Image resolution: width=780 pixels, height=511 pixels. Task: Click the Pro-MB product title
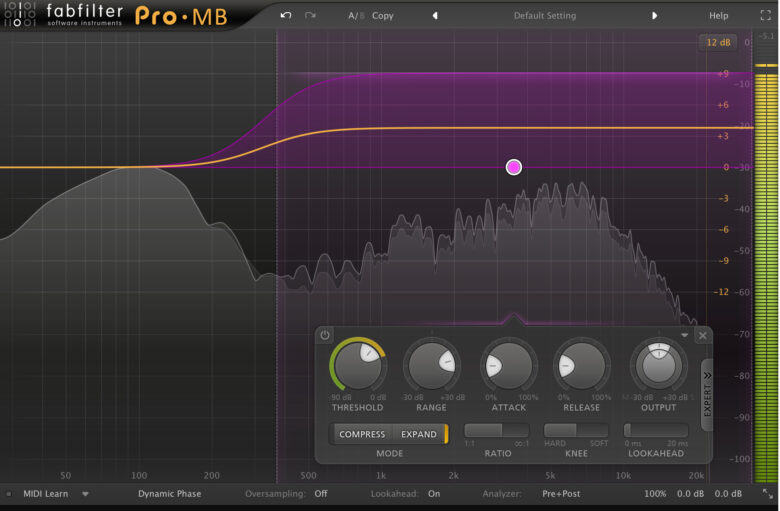pos(181,16)
